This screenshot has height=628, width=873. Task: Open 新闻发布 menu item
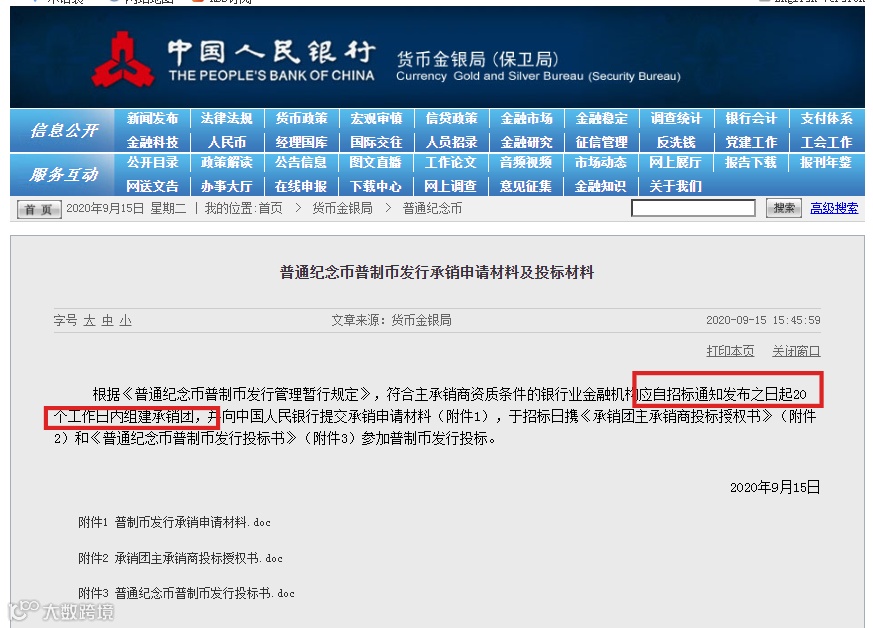(x=152, y=119)
